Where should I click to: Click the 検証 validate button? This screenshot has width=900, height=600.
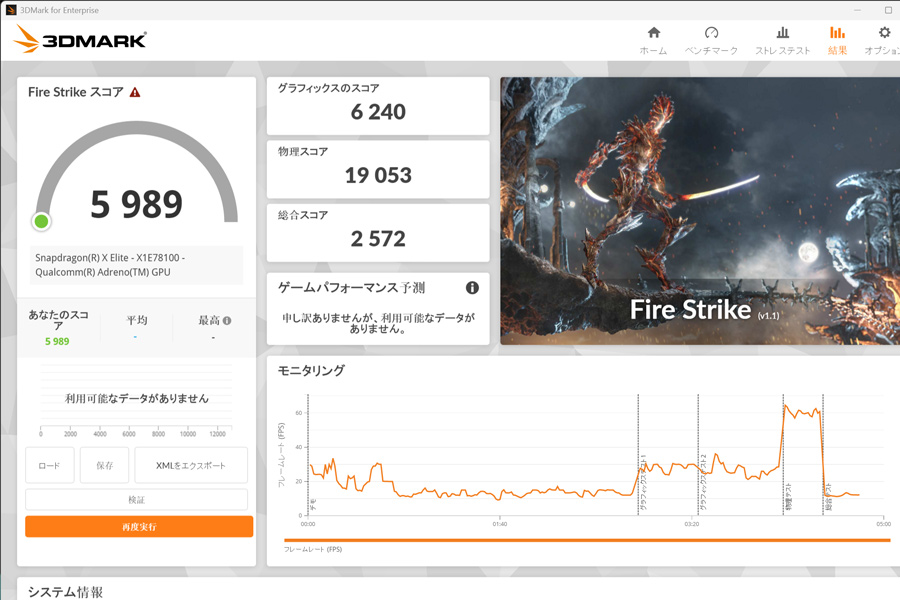click(x=137, y=500)
